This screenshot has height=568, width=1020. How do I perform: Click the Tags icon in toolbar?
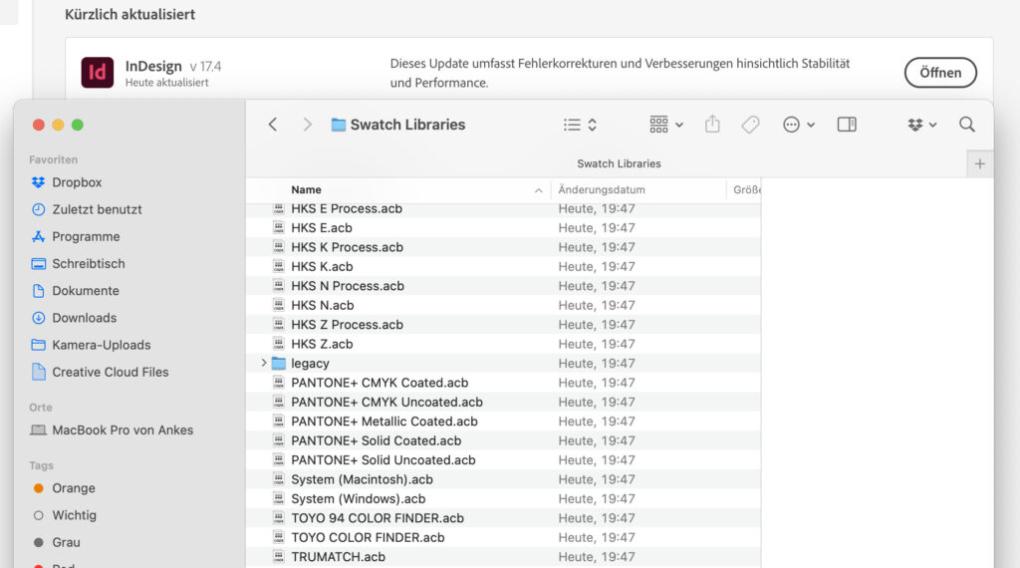(750, 125)
